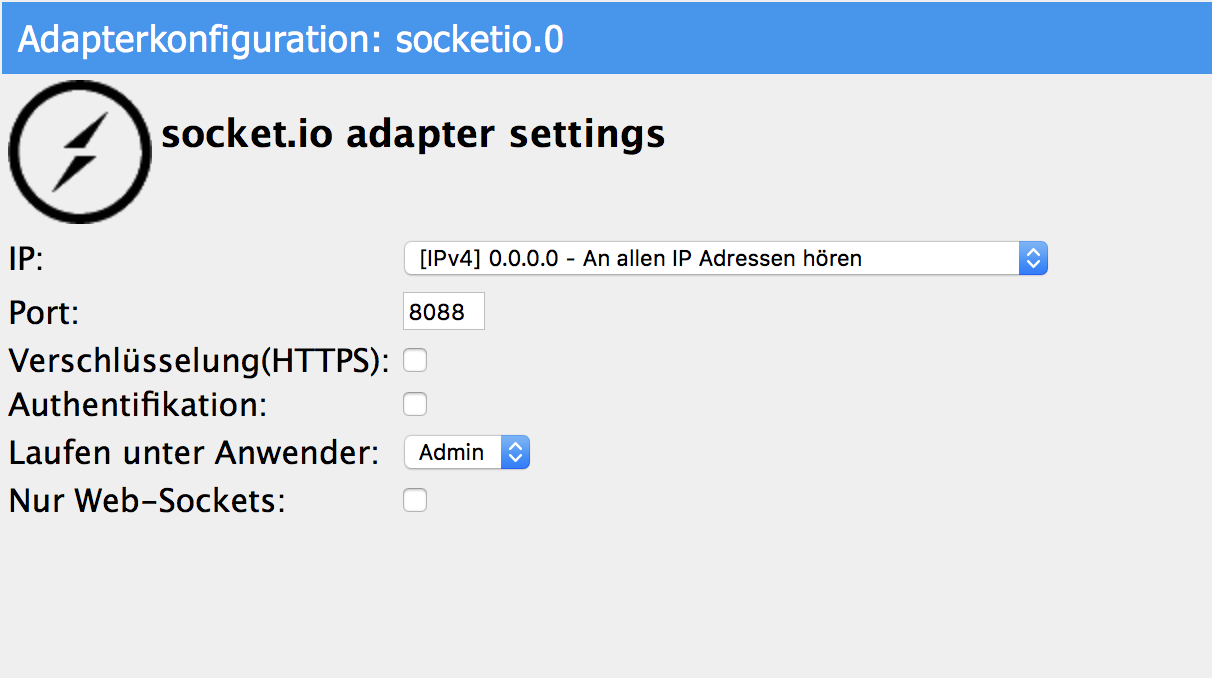Click the 'Verschlüsselung(HTTPS):' label
The width and height of the screenshot is (1212, 678).
(x=199, y=361)
